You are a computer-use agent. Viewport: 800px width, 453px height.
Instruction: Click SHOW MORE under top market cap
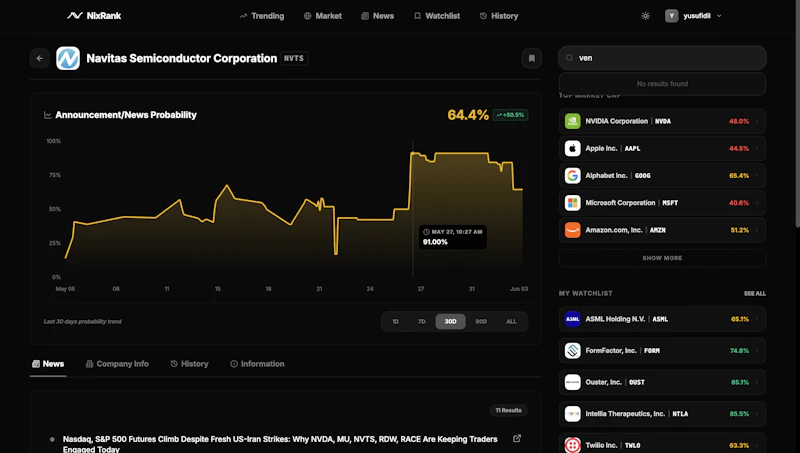click(662, 258)
